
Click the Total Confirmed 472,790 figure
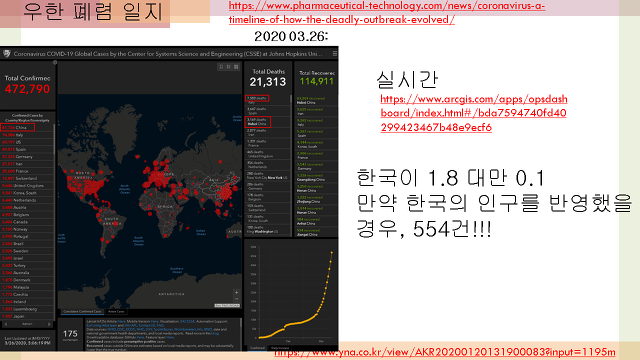coord(27,89)
